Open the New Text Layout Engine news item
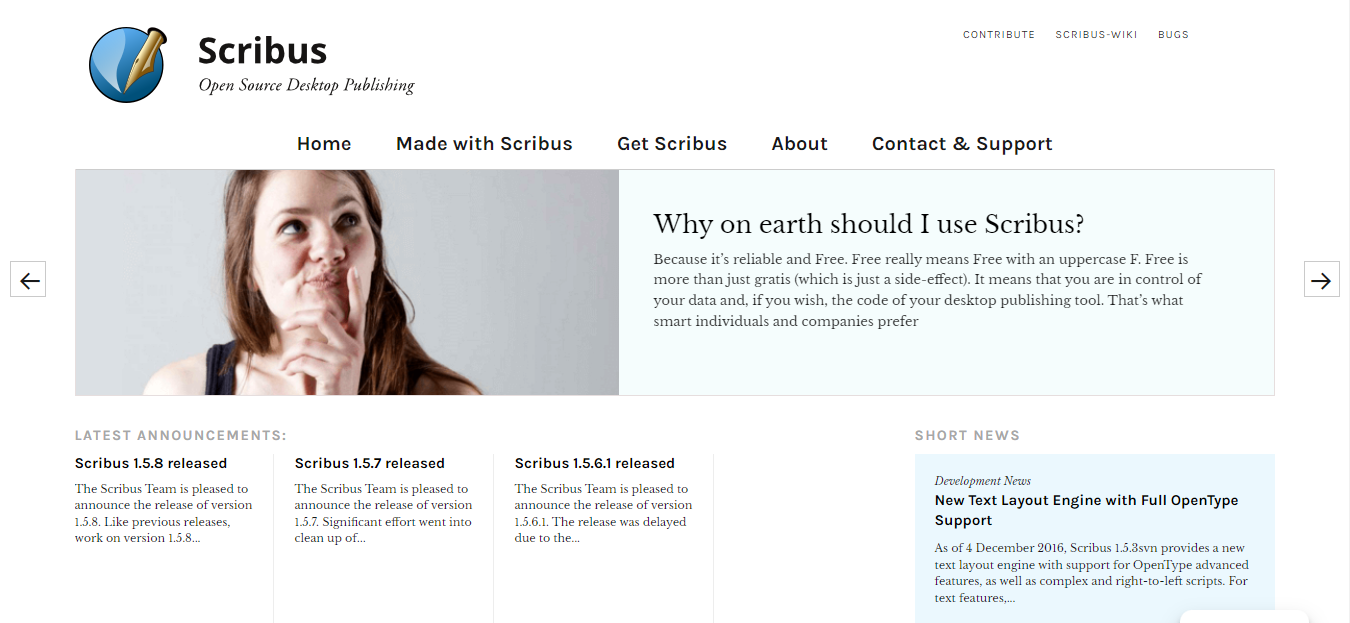The width and height of the screenshot is (1350, 623). (1086, 510)
